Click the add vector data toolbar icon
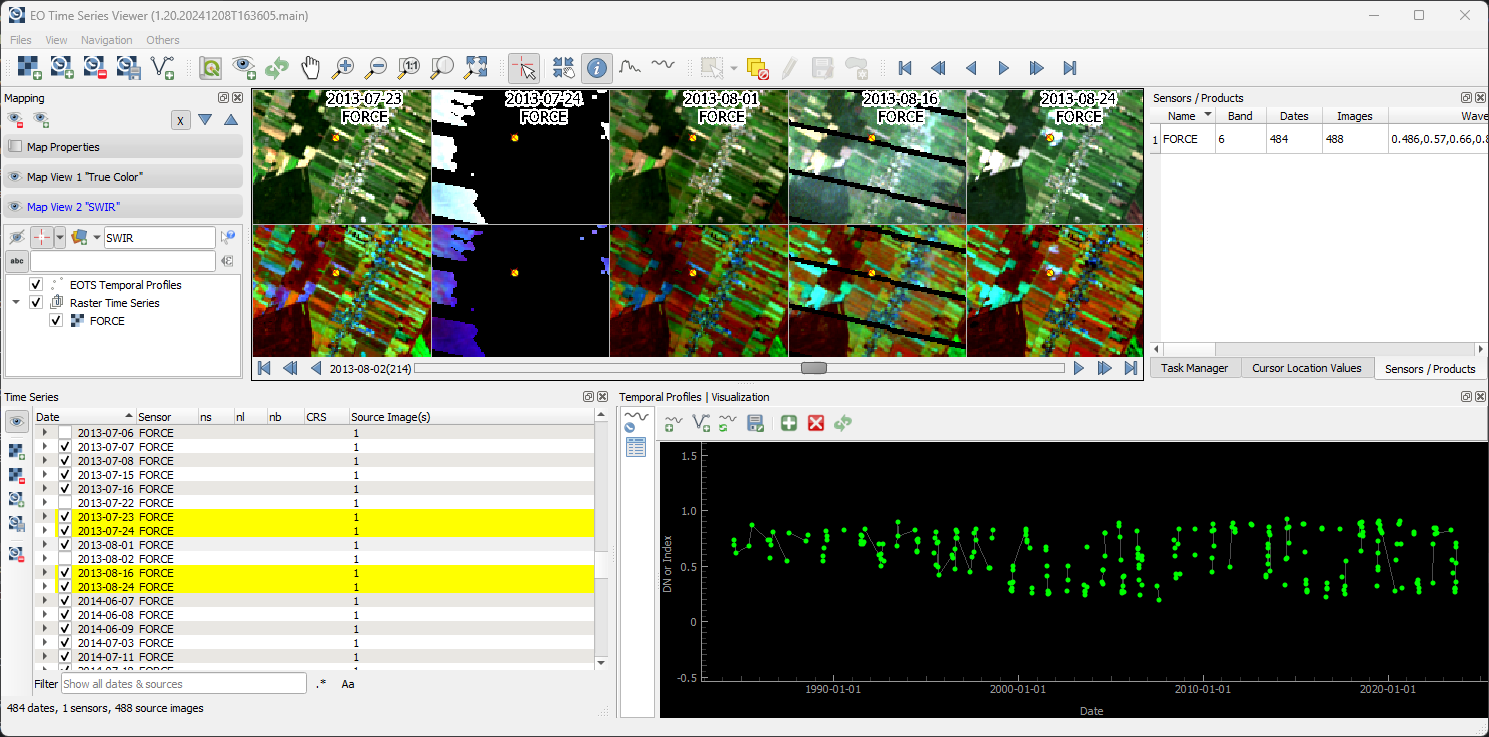This screenshot has width=1489, height=737. coord(161,68)
